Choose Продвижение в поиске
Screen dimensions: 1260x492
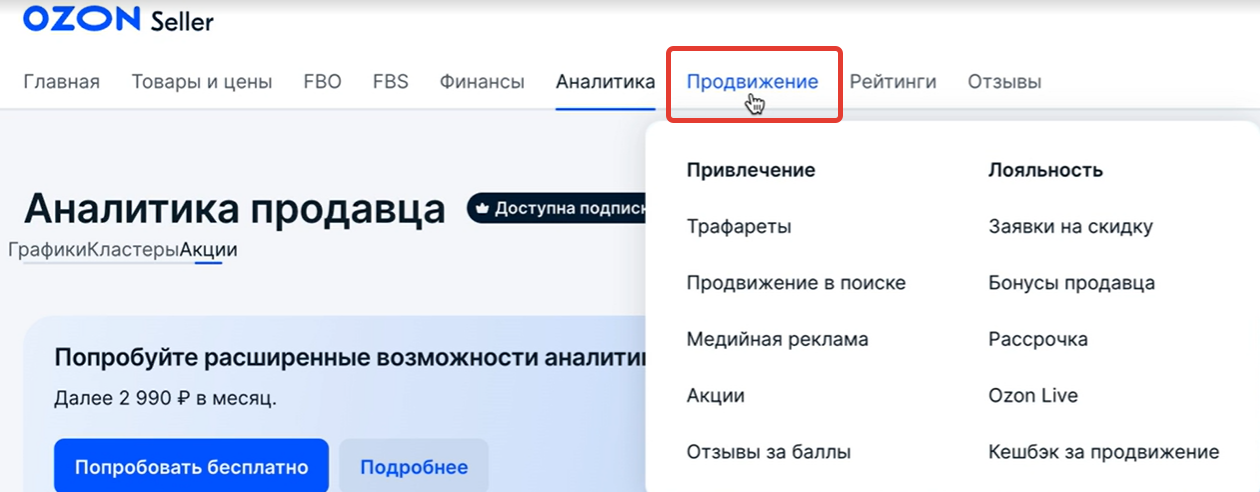pyautogui.click(x=796, y=283)
